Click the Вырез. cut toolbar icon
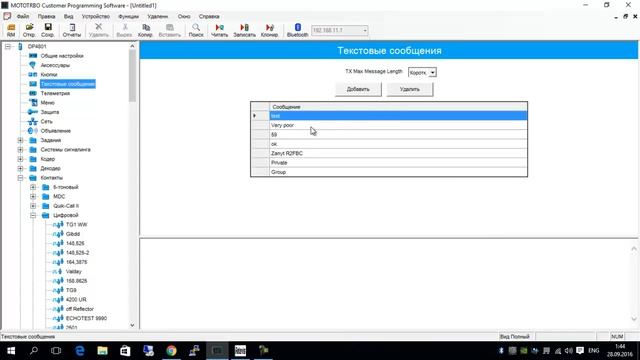Image resolution: width=640 pixels, height=360 pixels. 124,30
